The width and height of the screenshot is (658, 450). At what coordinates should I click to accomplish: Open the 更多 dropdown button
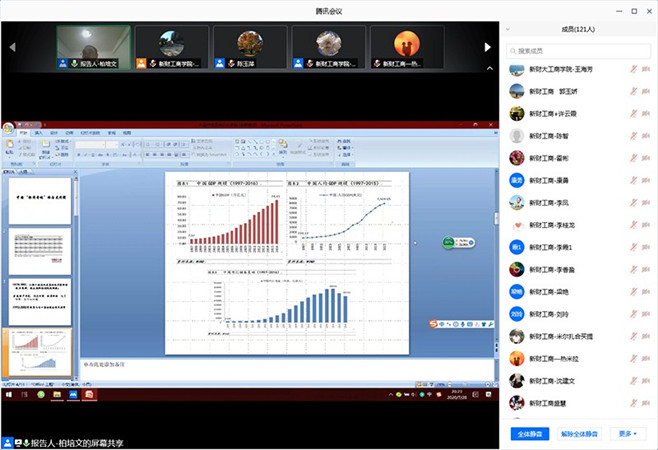[628, 434]
